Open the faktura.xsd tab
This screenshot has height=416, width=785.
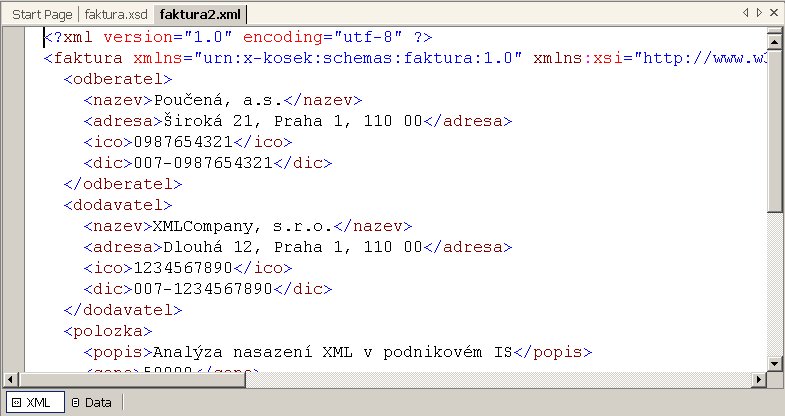(117, 15)
